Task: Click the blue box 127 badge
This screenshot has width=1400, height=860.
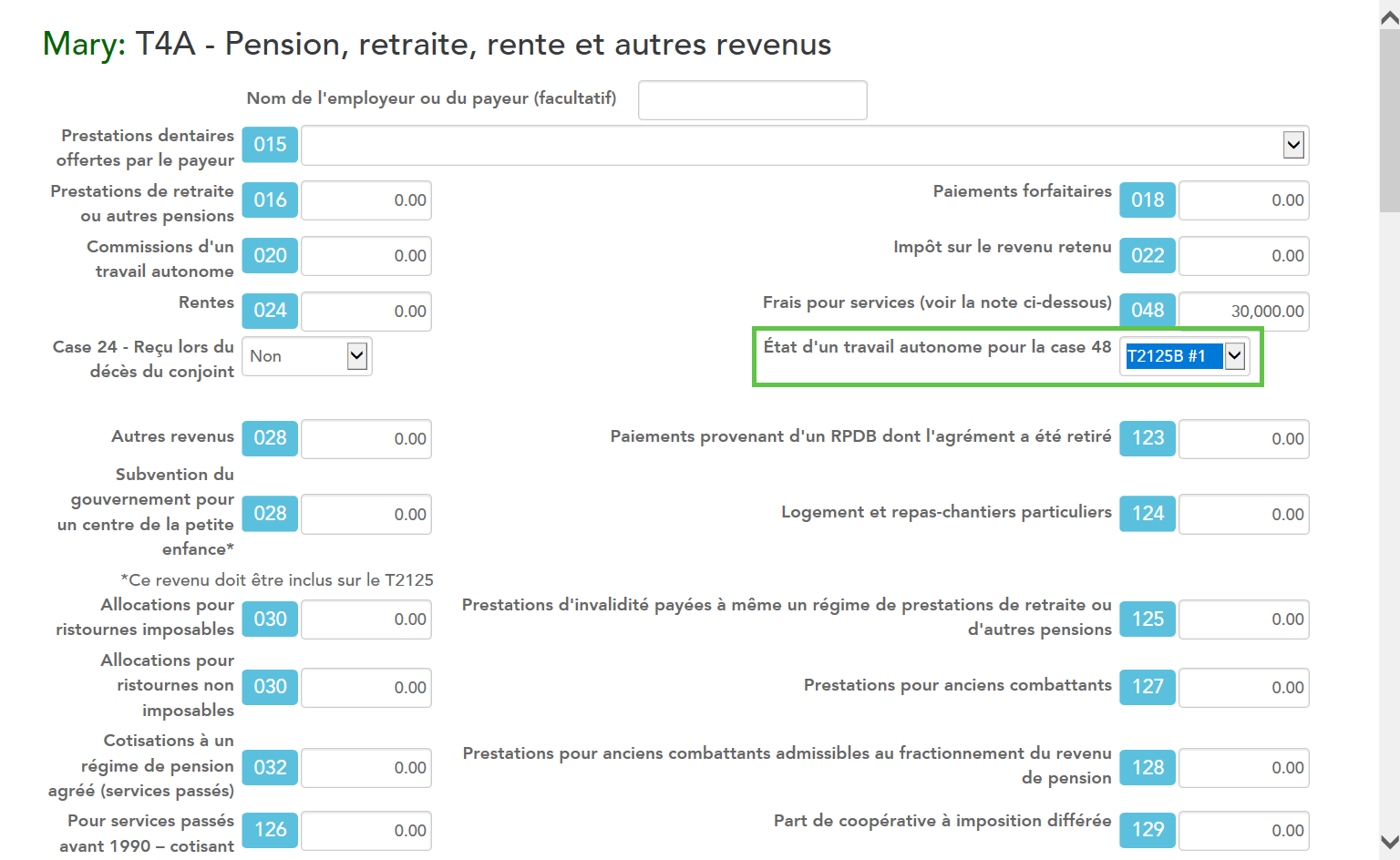Action: (x=1148, y=687)
